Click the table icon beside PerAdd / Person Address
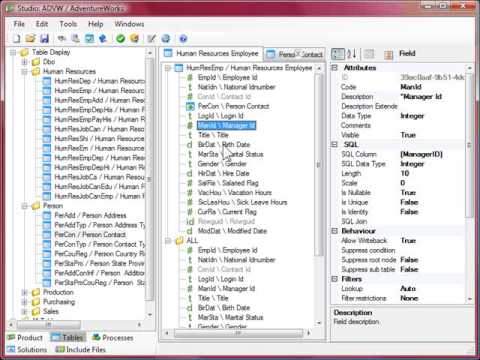This screenshot has width=480, height=360. click(47, 215)
